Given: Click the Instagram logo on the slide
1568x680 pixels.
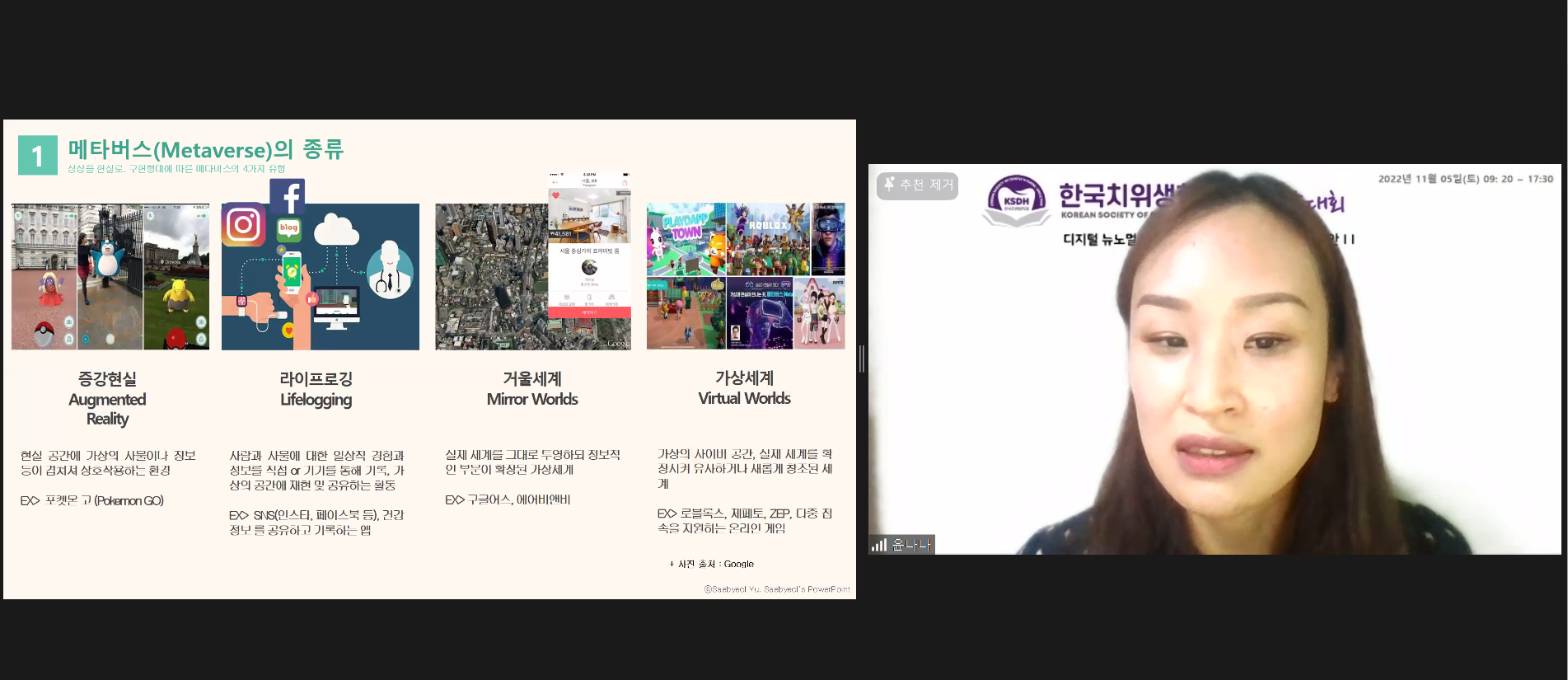Looking at the screenshot, I should tap(243, 224).
